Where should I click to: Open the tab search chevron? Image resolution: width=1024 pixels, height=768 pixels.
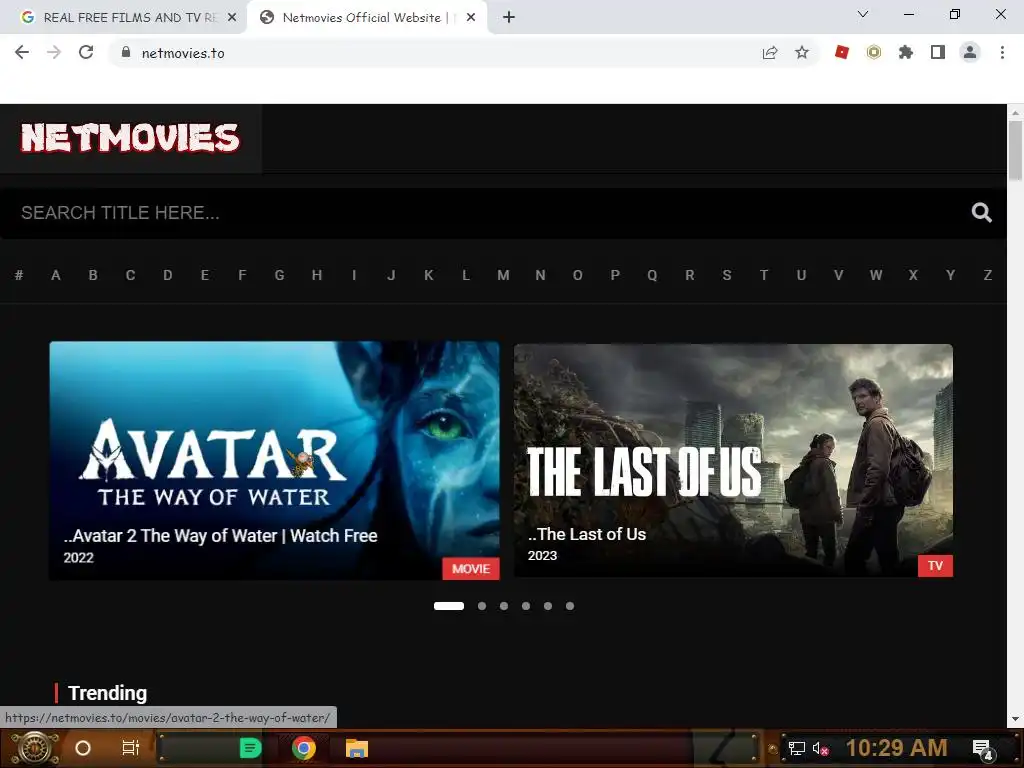pos(863,14)
